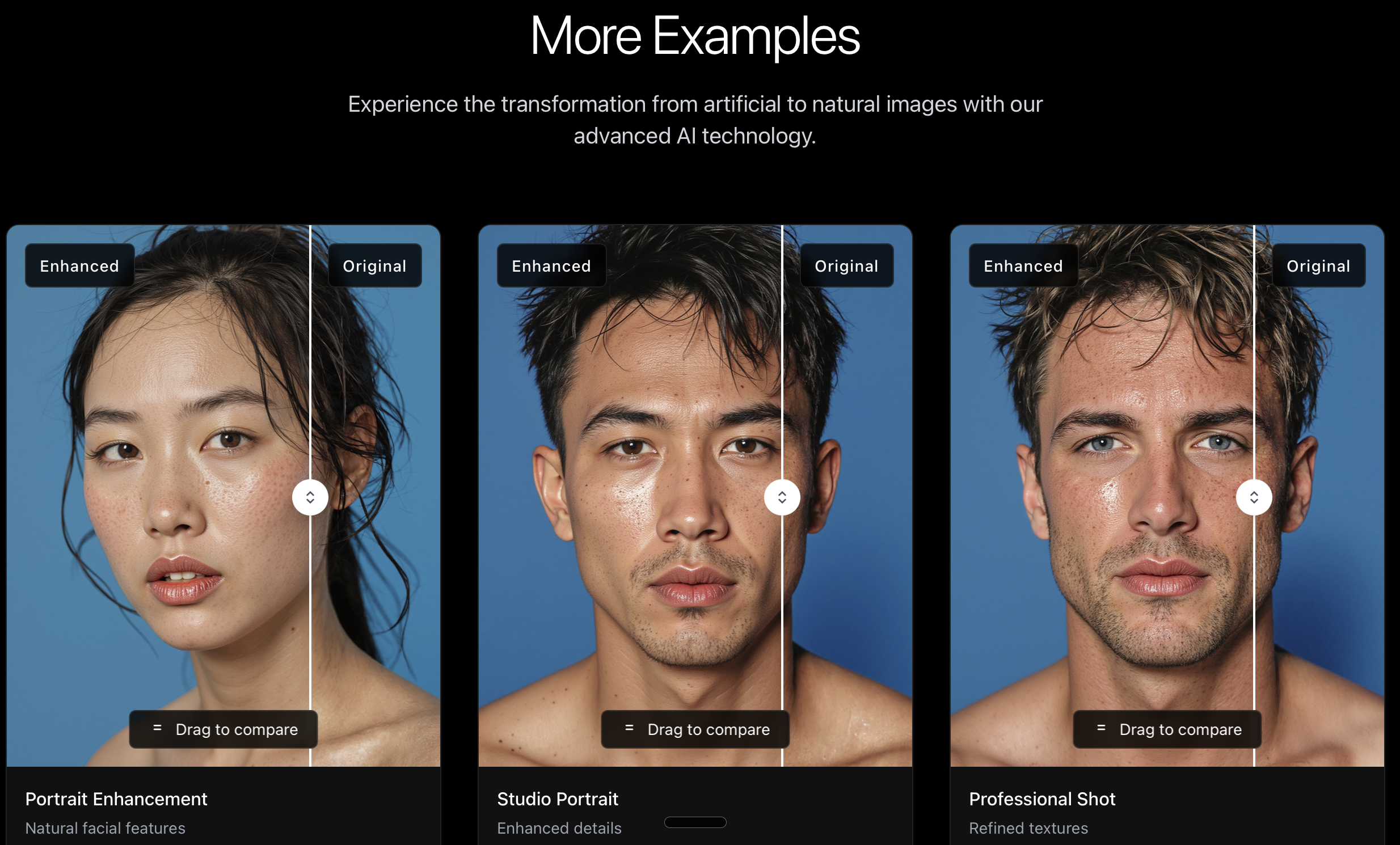Click the equals icon in Studio Portrait's Drag to compare
This screenshot has width=1400, height=845.
tap(629, 728)
